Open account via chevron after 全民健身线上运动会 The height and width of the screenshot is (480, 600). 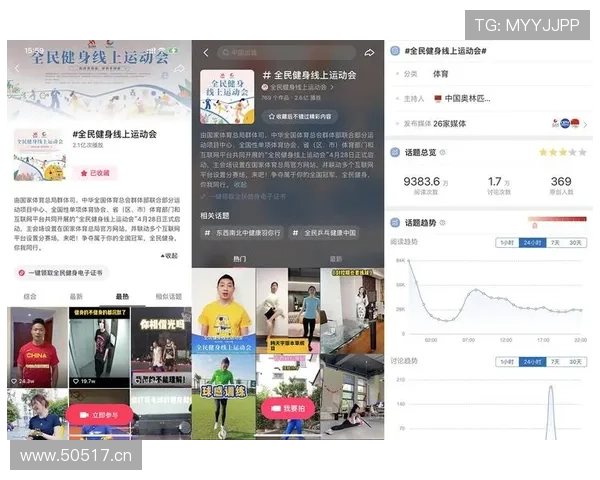332,87
